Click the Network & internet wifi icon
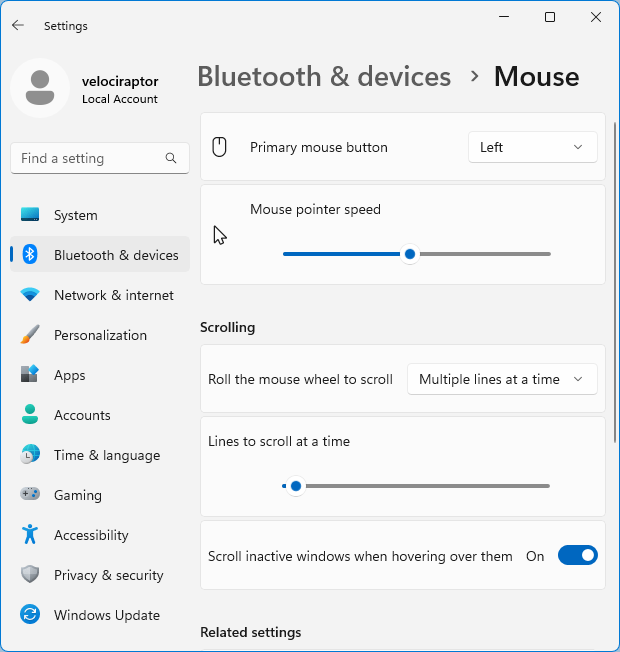 click(30, 295)
